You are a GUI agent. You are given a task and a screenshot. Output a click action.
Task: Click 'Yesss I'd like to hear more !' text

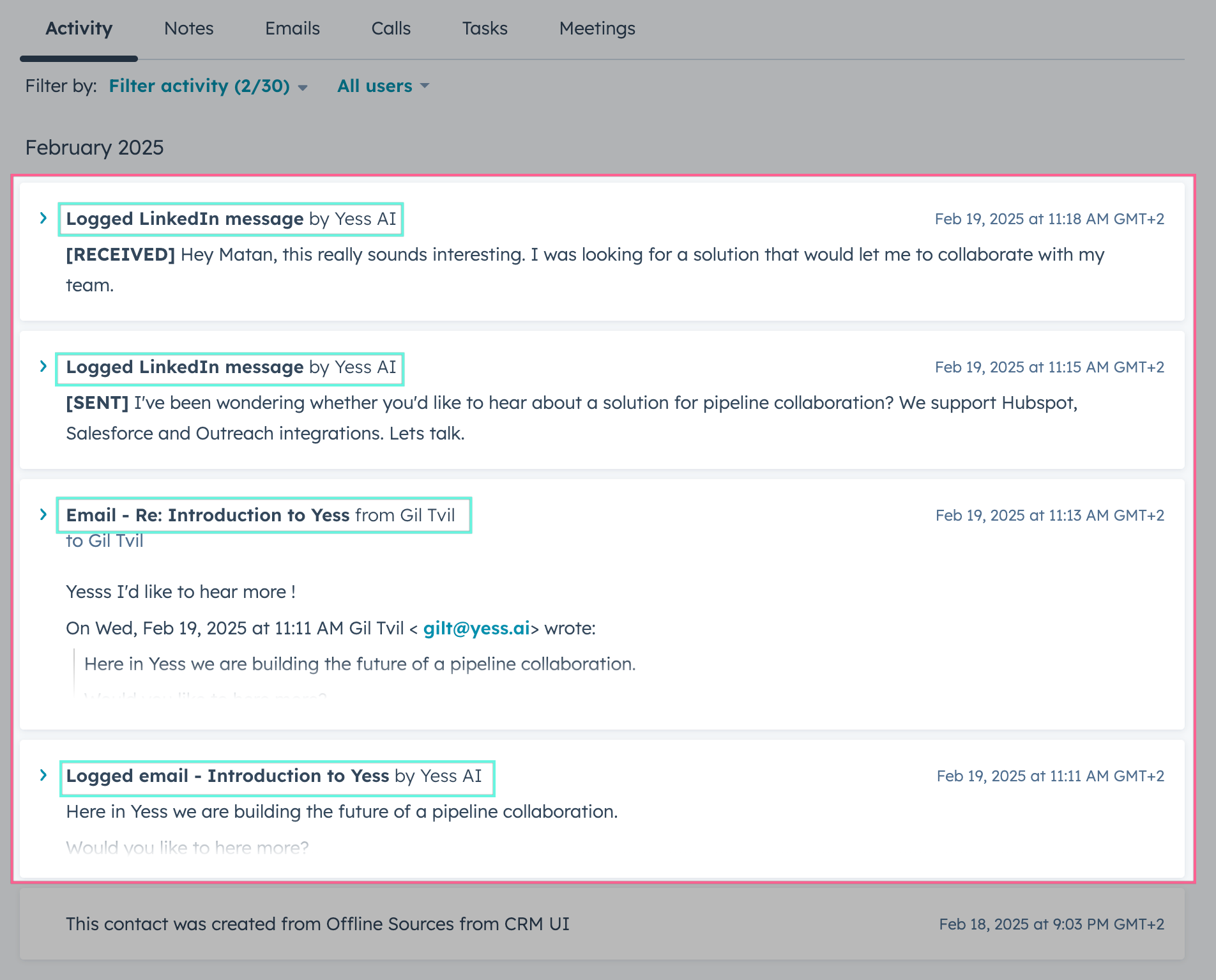click(x=181, y=592)
